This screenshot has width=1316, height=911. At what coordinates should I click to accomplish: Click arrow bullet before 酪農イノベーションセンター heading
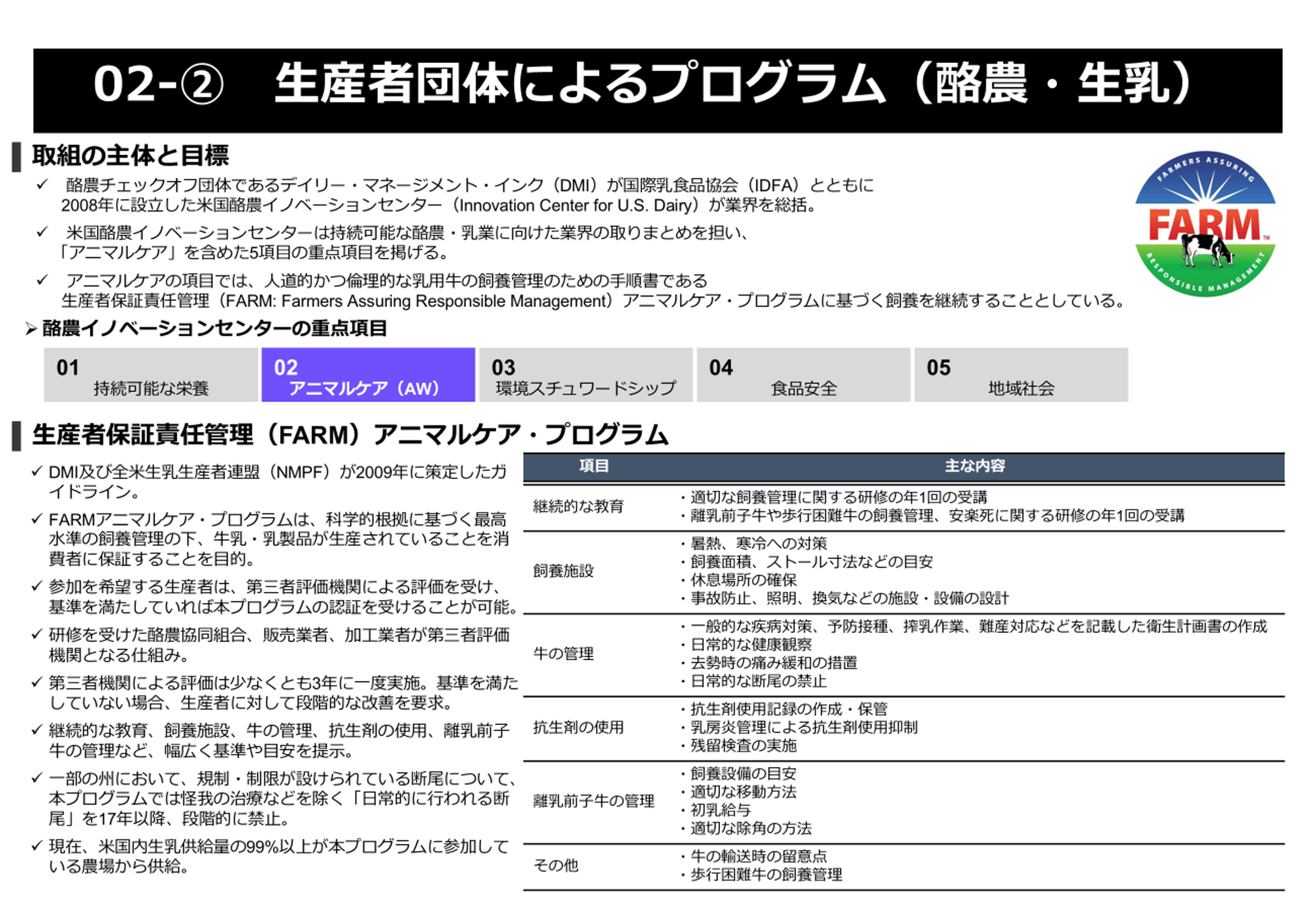(x=31, y=329)
